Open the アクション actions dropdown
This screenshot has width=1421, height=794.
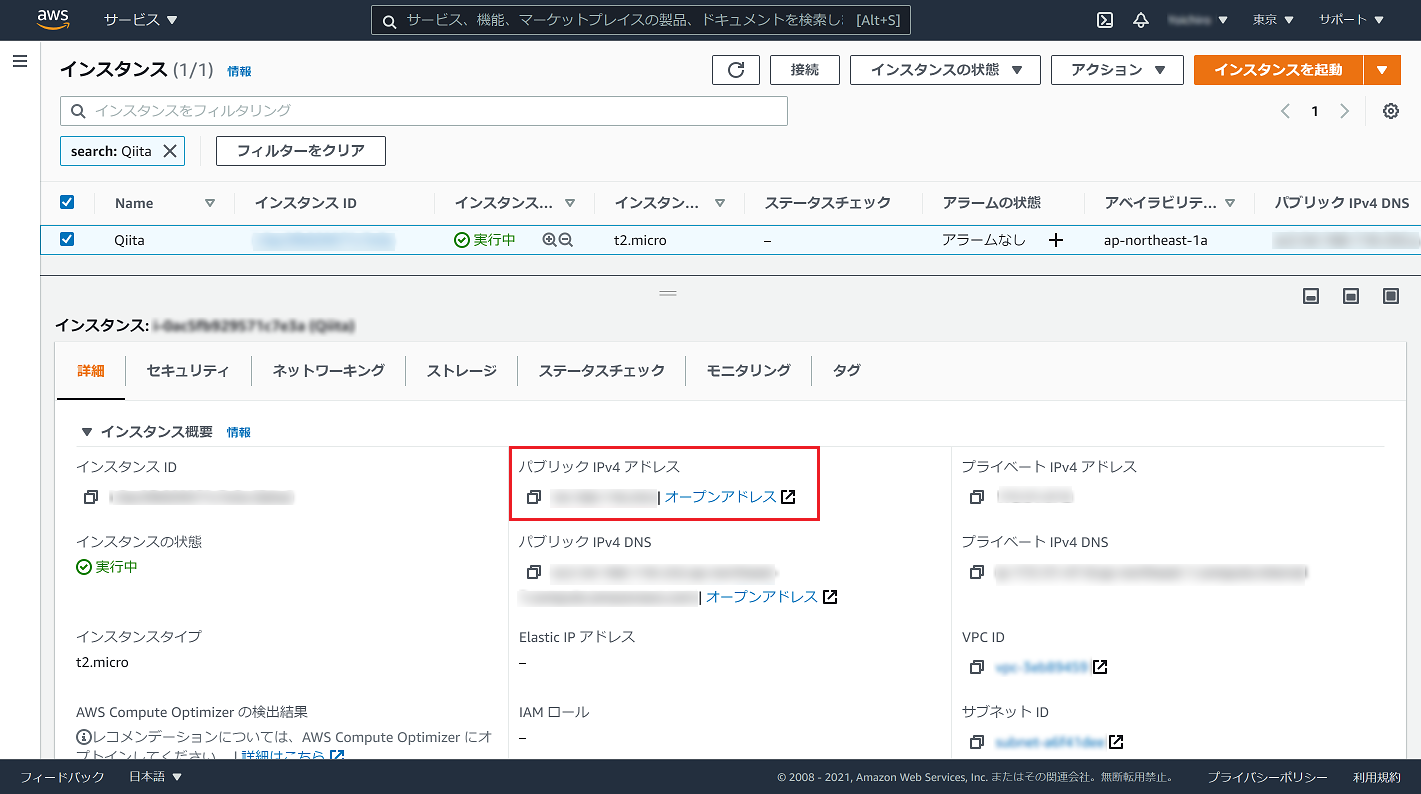(x=1118, y=70)
